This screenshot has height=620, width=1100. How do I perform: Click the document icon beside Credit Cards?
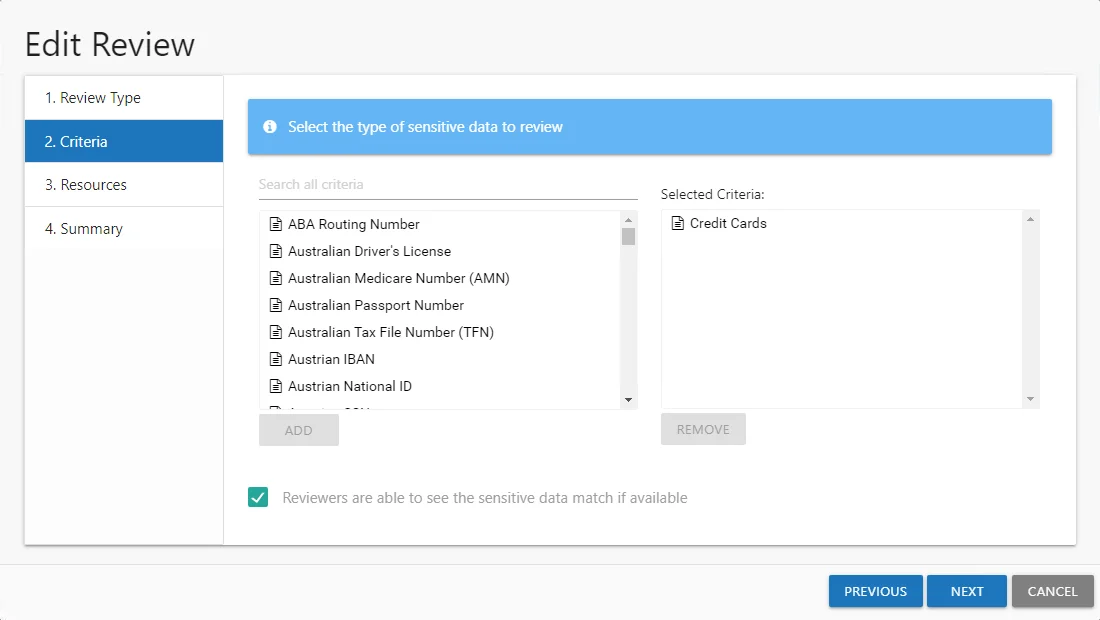click(678, 223)
